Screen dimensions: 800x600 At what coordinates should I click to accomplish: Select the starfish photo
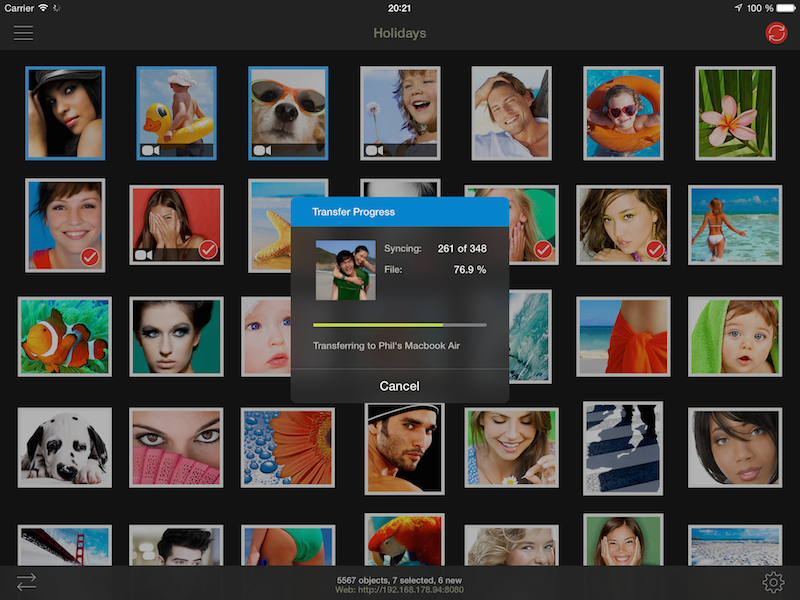pos(269,225)
